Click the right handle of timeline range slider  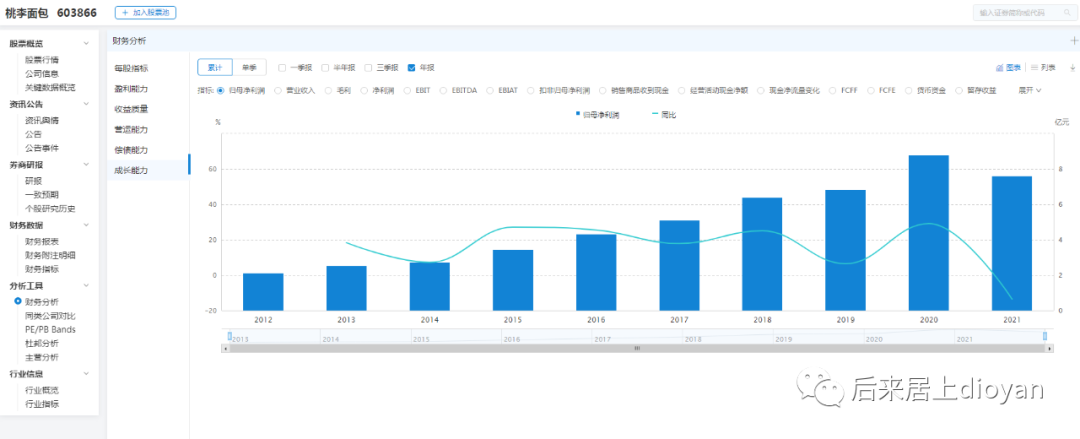pyautogui.click(x=1045, y=337)
